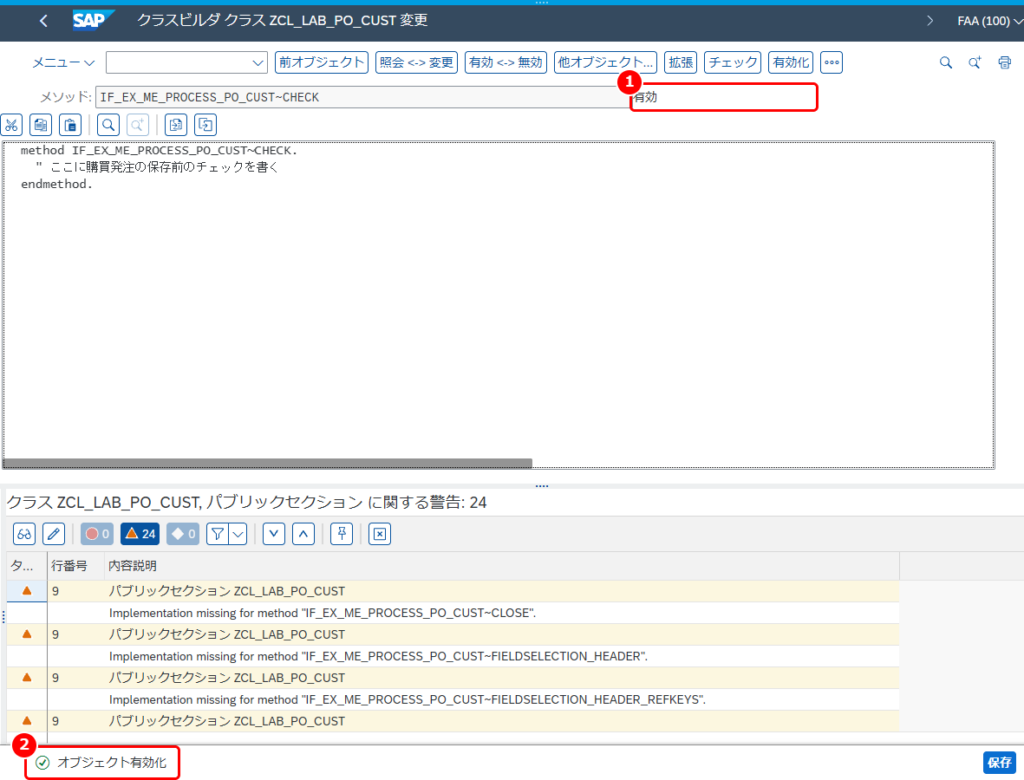Click the メソッド name field
Screen dimensions: 1024x780
tap(362, 97)
